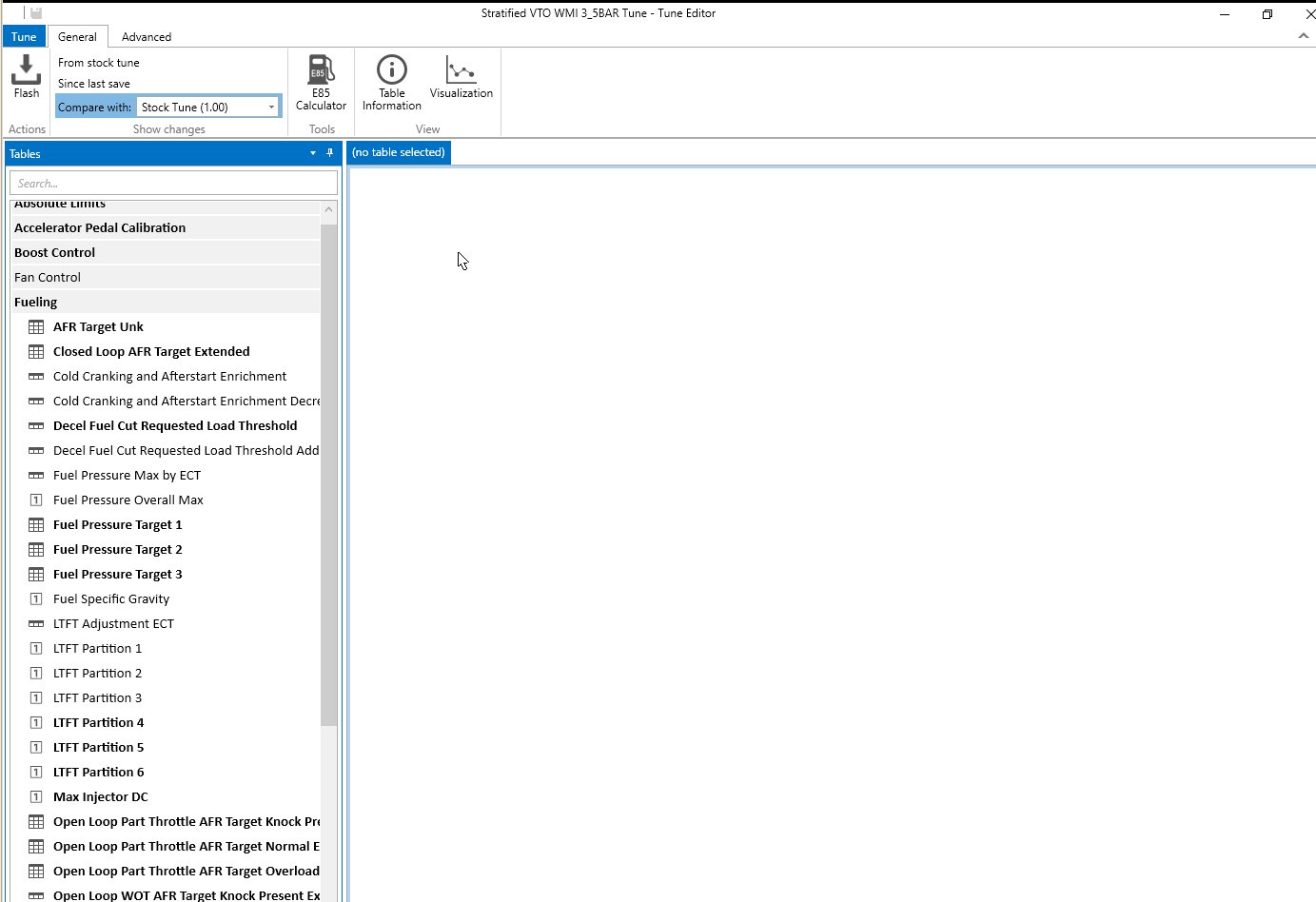The image size is (1316, 902).
Task: Click scalar icon beside LTFT Partition 6
Action: (36, 772)
